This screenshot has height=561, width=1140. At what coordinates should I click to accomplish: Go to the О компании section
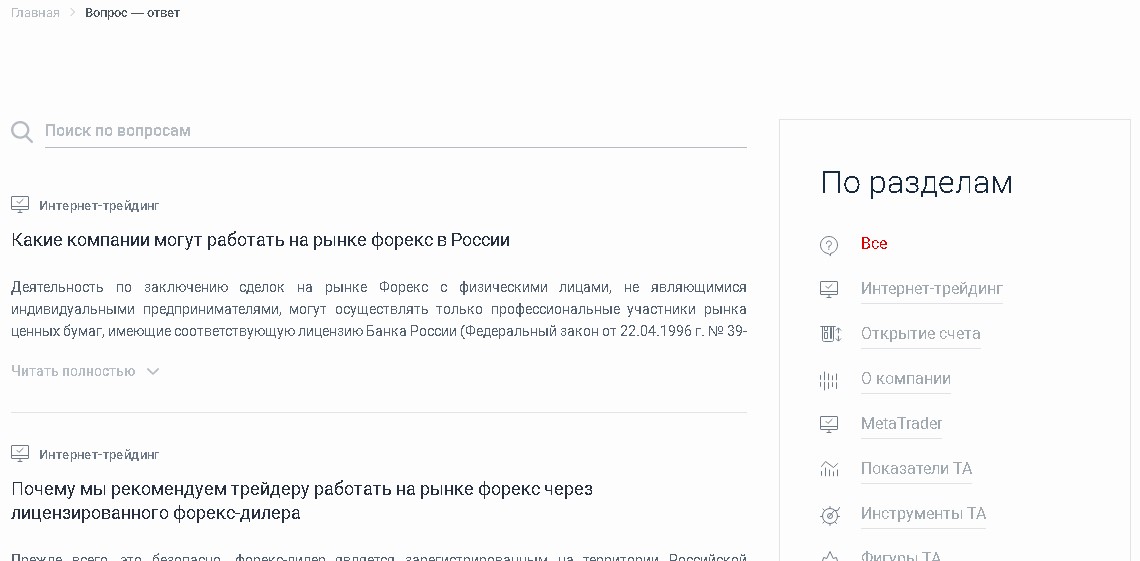905,379
